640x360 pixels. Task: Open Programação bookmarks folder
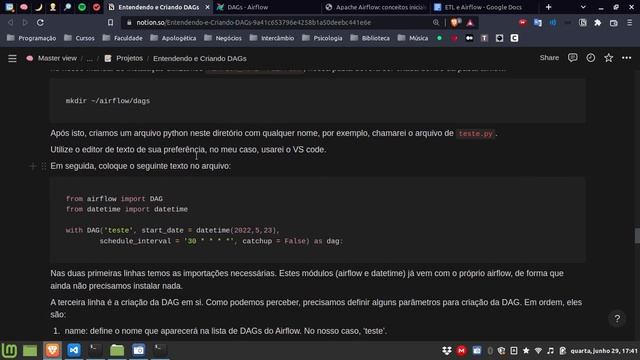click(31, 38)
